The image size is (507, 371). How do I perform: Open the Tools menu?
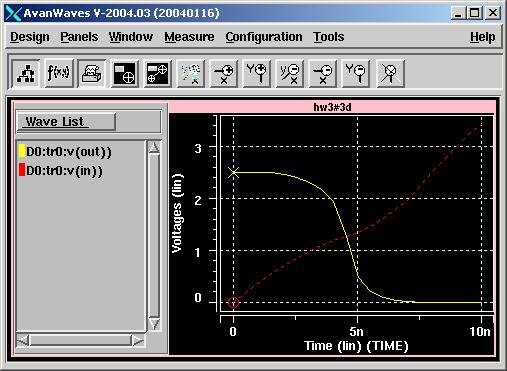tap(329, 37)
